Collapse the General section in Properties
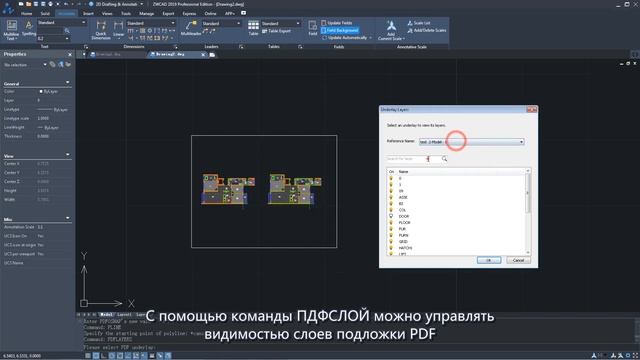The image size is (640, 360). (67, 83)
